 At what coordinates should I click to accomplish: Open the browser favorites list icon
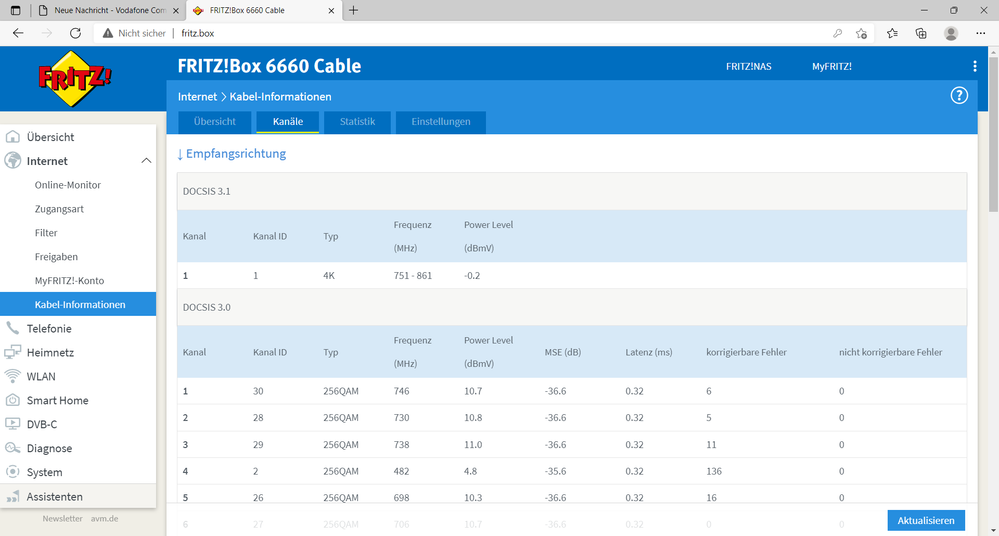pos(892,33)
